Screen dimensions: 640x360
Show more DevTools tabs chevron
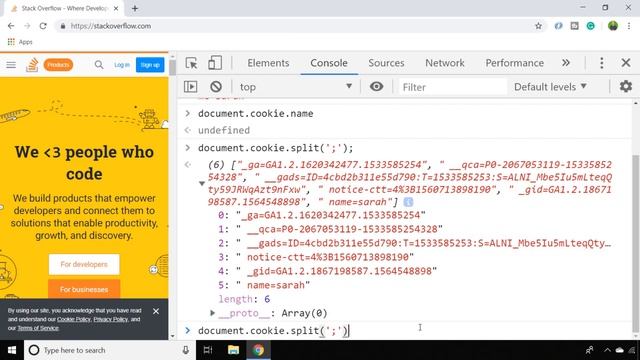point(566,63)
